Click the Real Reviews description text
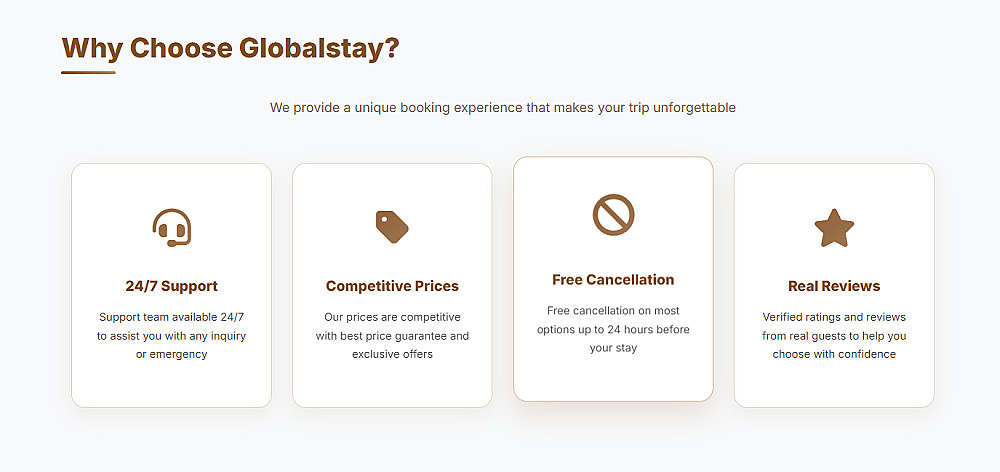The width and height of the screenshot is (1000, 472). pos(834,335)
